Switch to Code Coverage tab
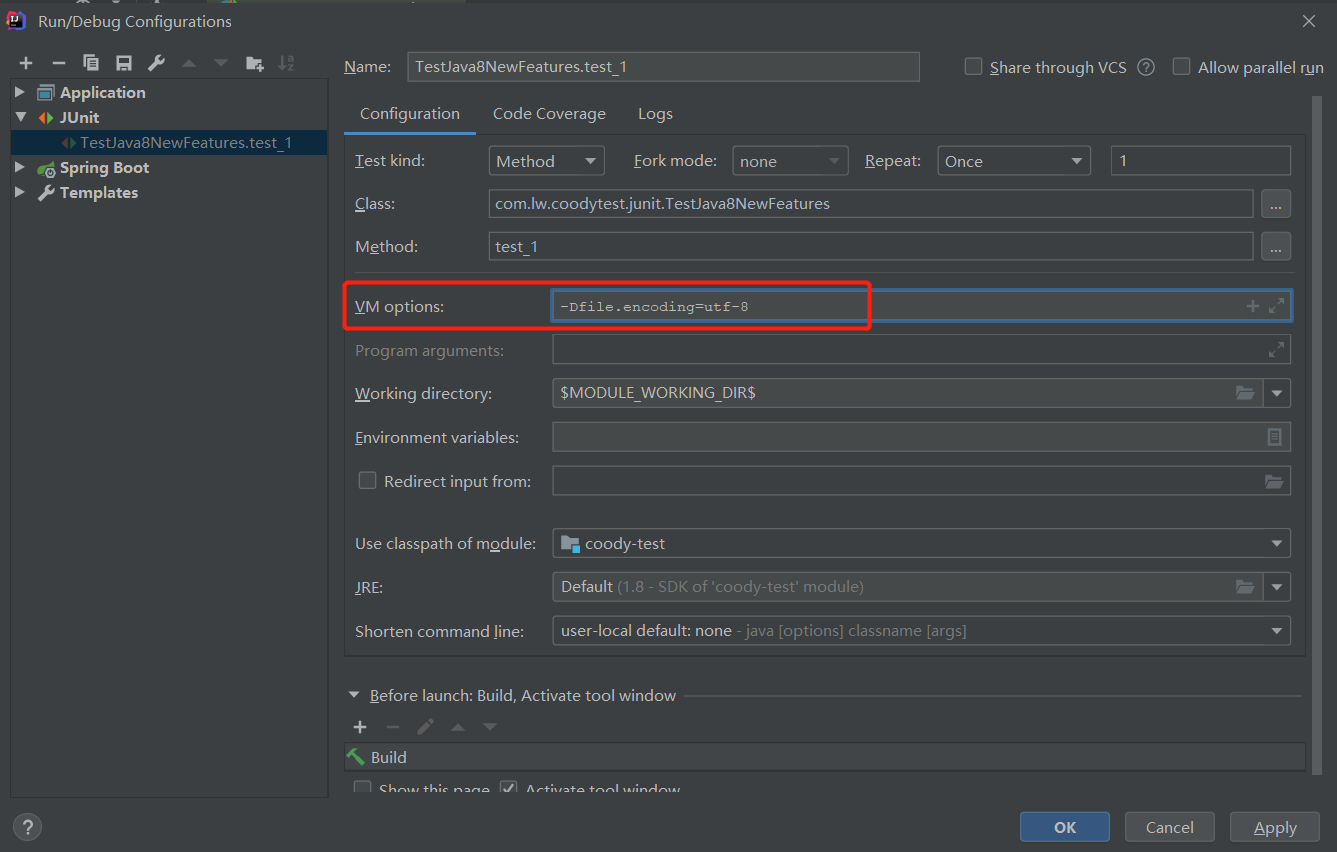This screenshot has width=1337, height=852. click(x=549, y=114)
